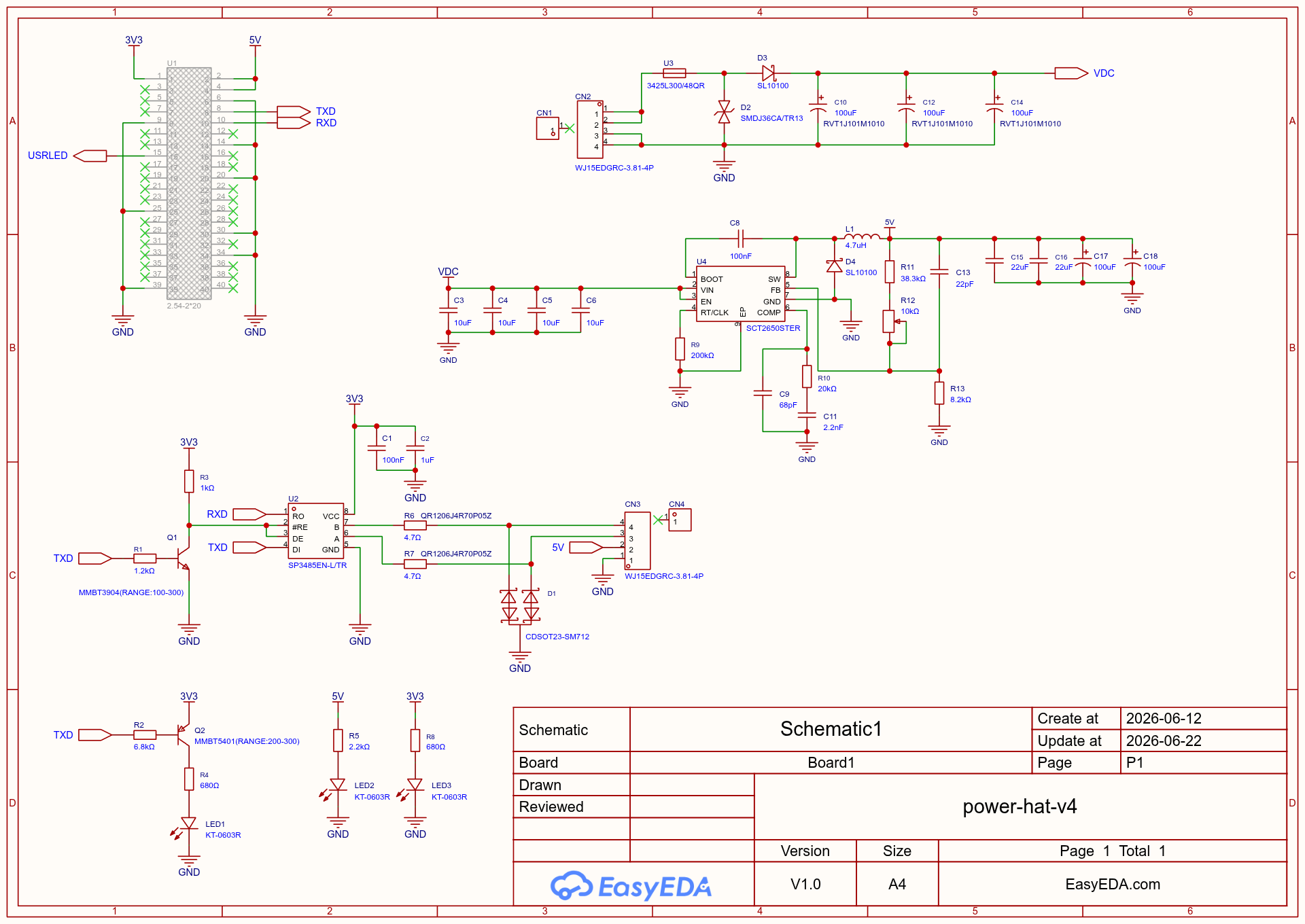Image resolution: width=1305 pixels, height=924 pixels.
Task: Select the U2 SP3485EN transceiver chip
Action: click(315, 531)
